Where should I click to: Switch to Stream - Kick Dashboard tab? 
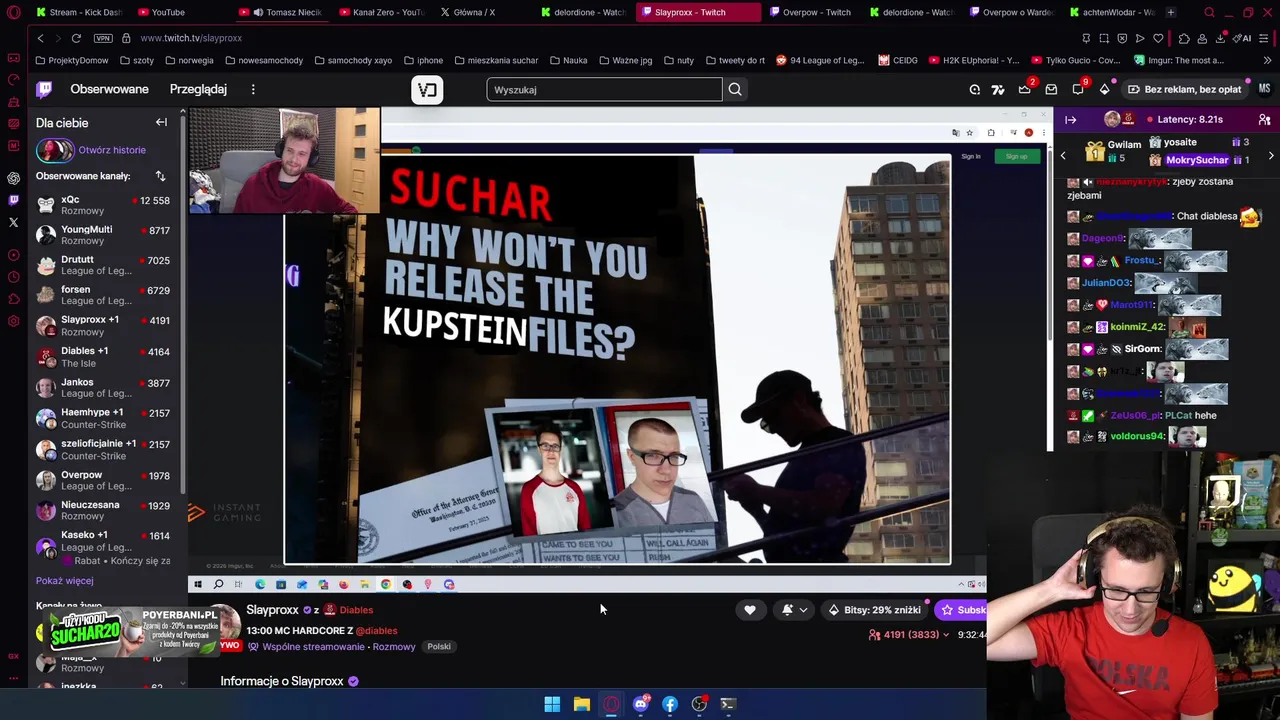coord(78,12)
